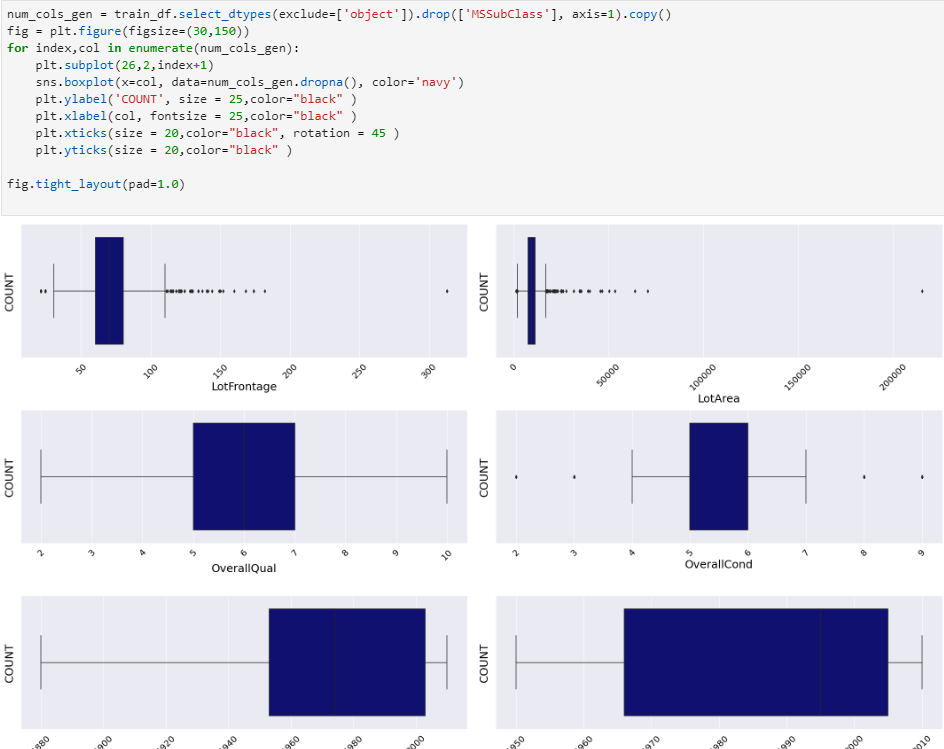Click the LotFrontage boxplot rectangle
This screenshot has width=944, height=749.
click(108, 289)
